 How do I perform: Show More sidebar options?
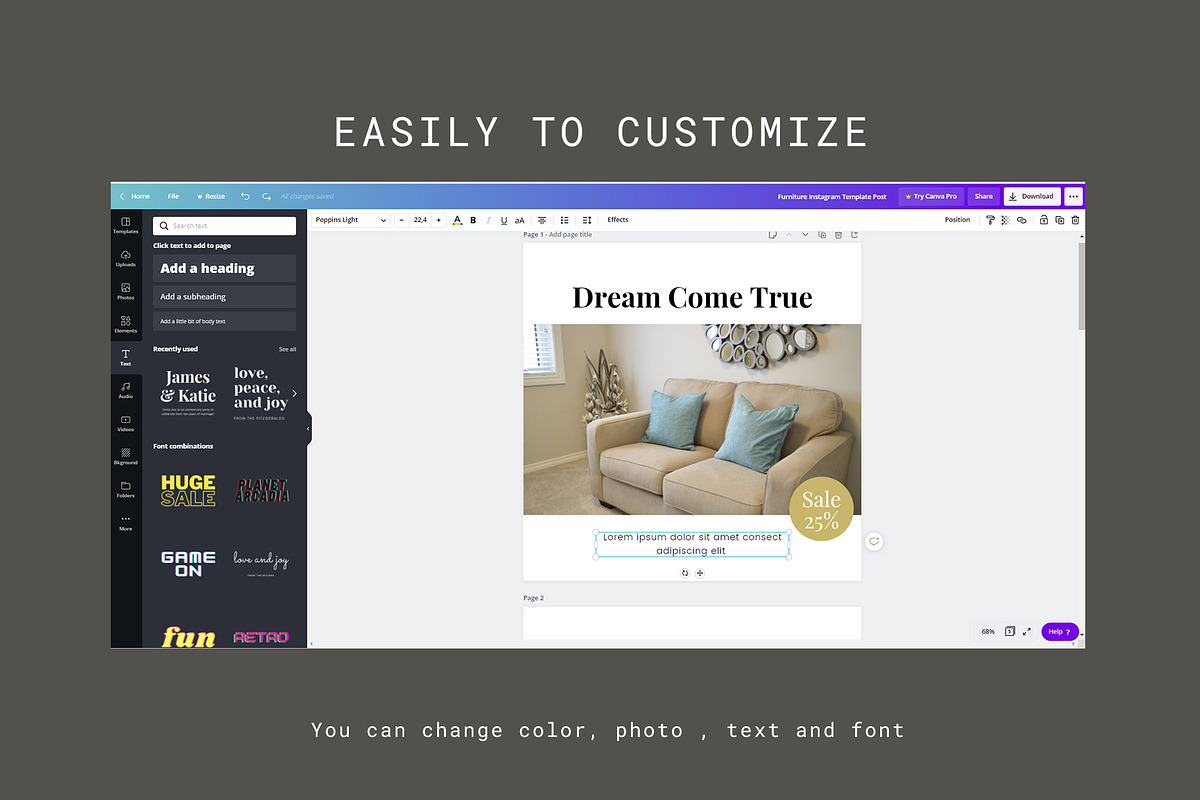[x=126, y=522]
